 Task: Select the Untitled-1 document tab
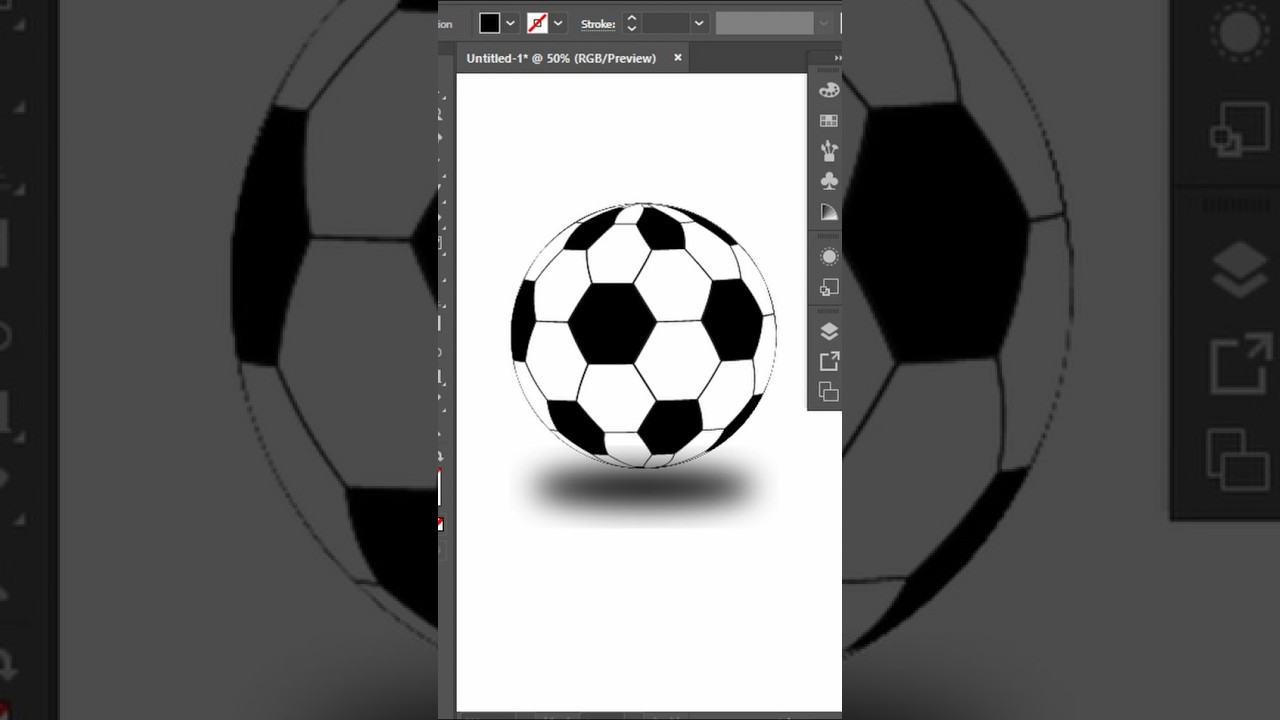click(561, 58)
